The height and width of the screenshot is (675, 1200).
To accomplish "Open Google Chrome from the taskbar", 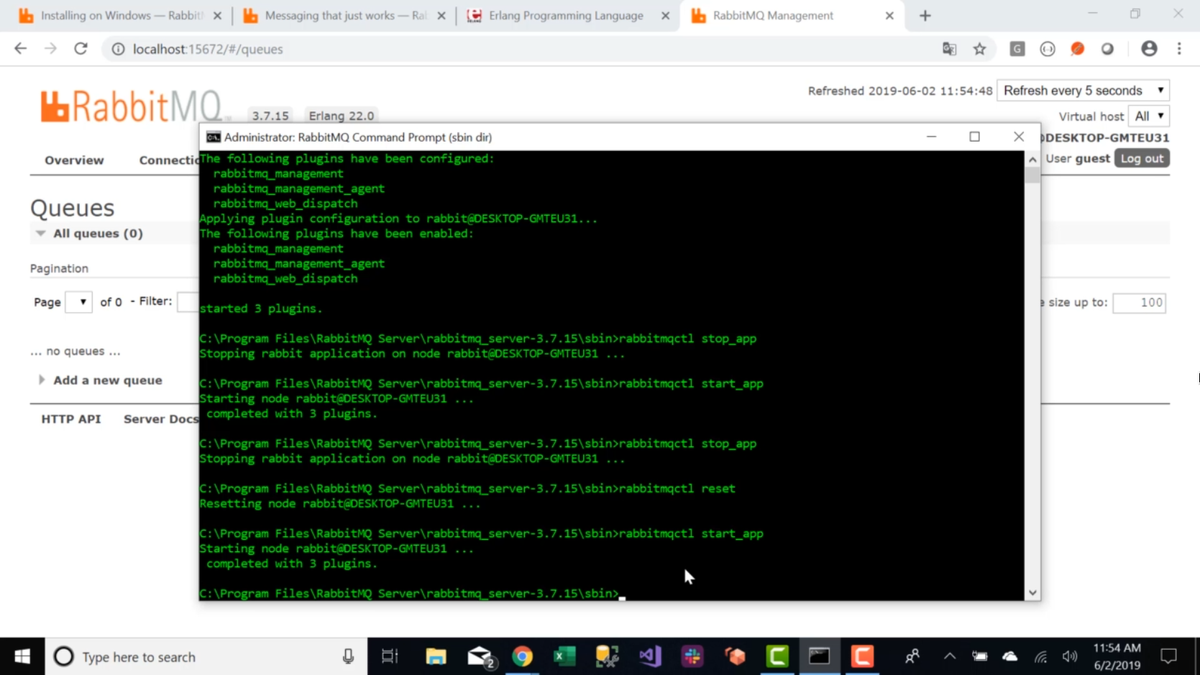I will 522,657.
